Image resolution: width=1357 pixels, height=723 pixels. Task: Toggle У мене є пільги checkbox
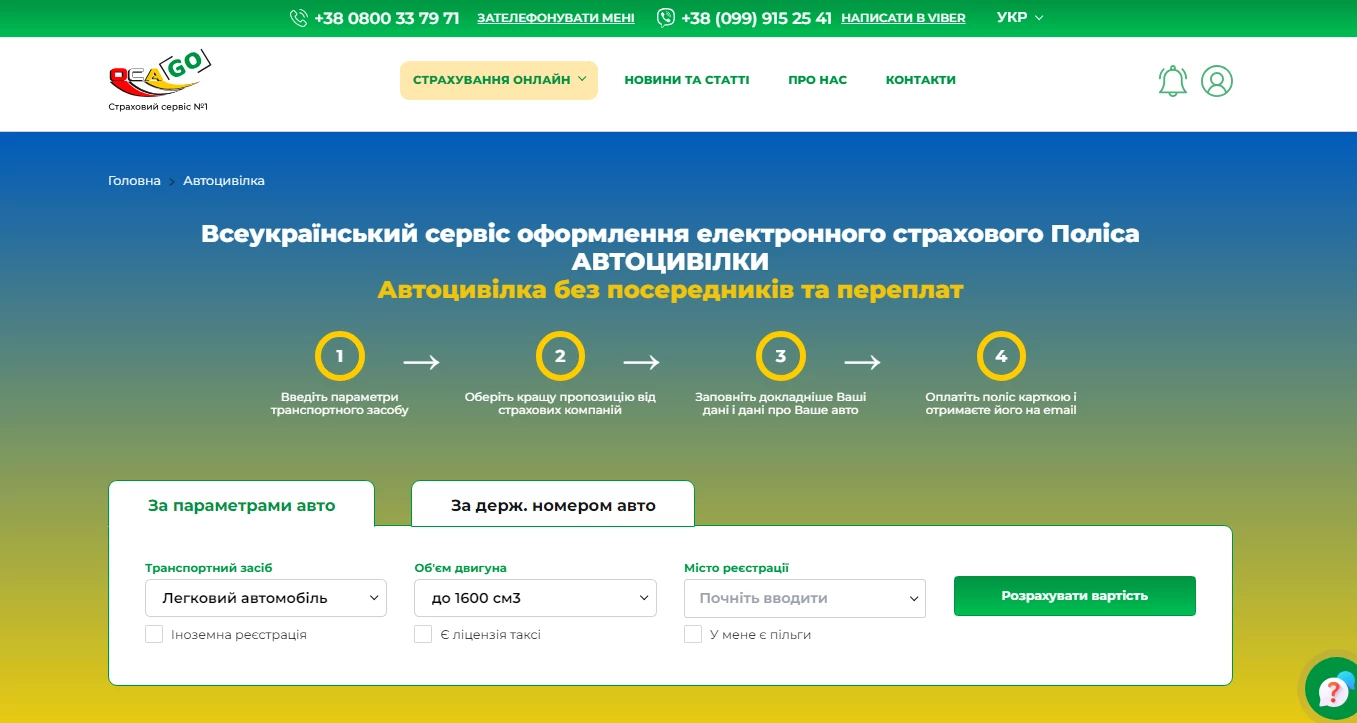693,633
